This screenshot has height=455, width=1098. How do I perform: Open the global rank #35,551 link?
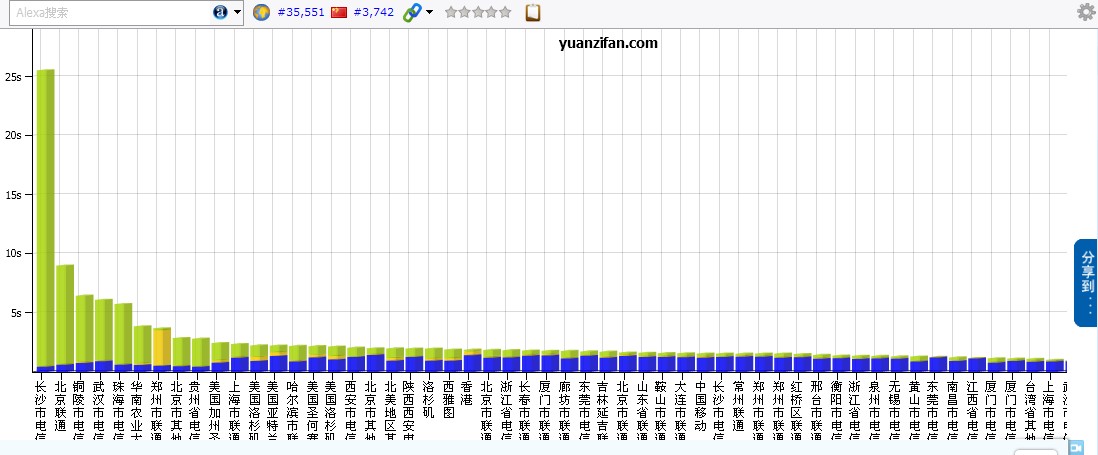click(300, 12)
